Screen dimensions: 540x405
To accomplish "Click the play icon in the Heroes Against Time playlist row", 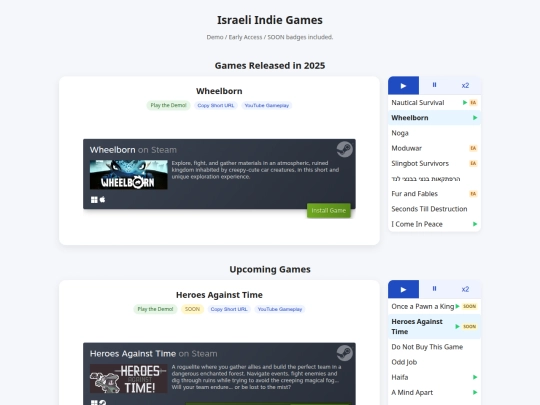I will click(457, 326).
